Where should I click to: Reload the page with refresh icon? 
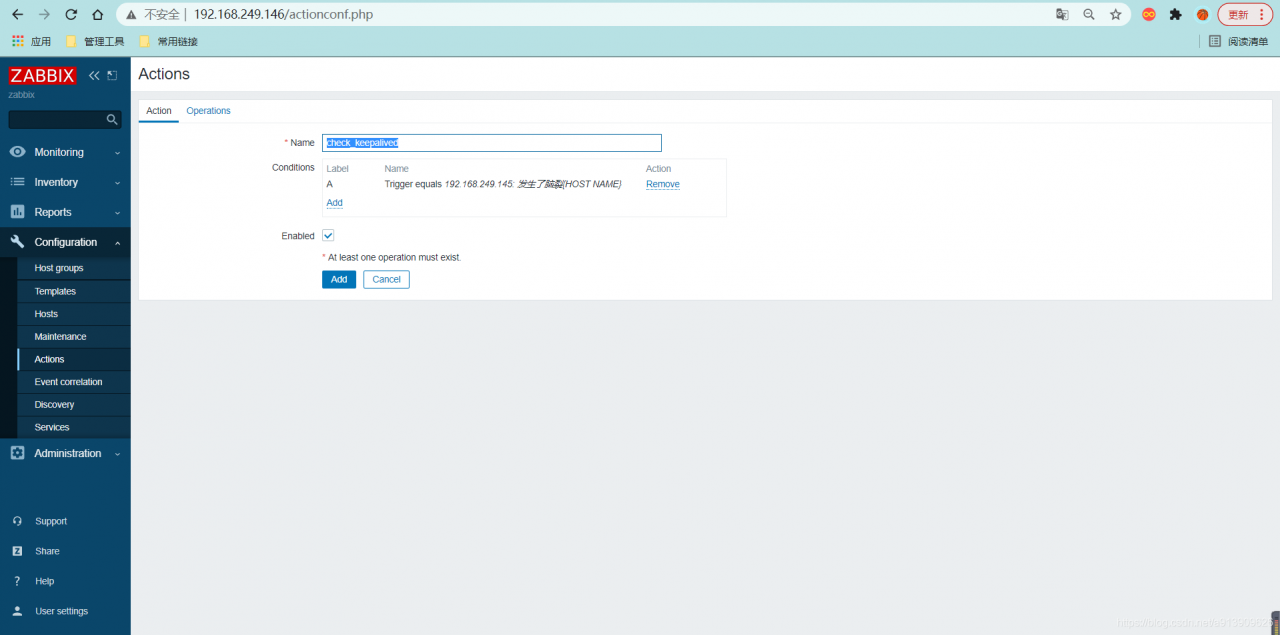71,14
